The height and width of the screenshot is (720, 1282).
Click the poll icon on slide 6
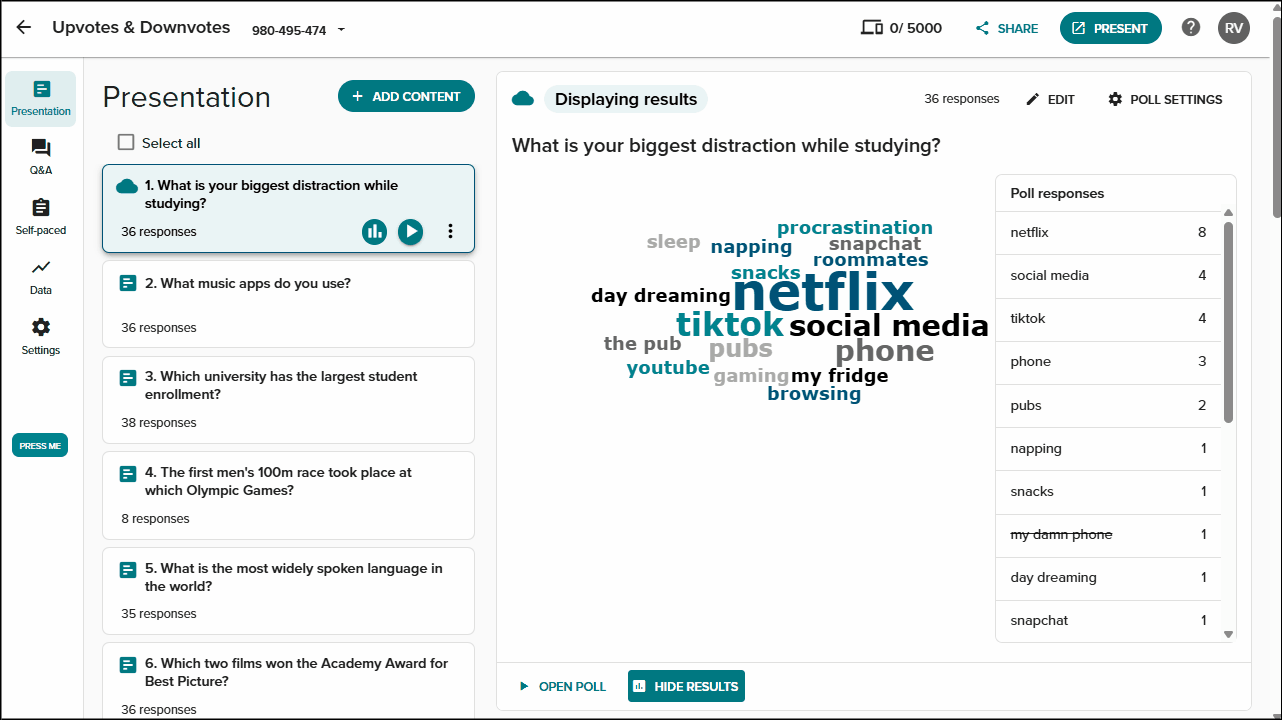click(x=128, y=665)
